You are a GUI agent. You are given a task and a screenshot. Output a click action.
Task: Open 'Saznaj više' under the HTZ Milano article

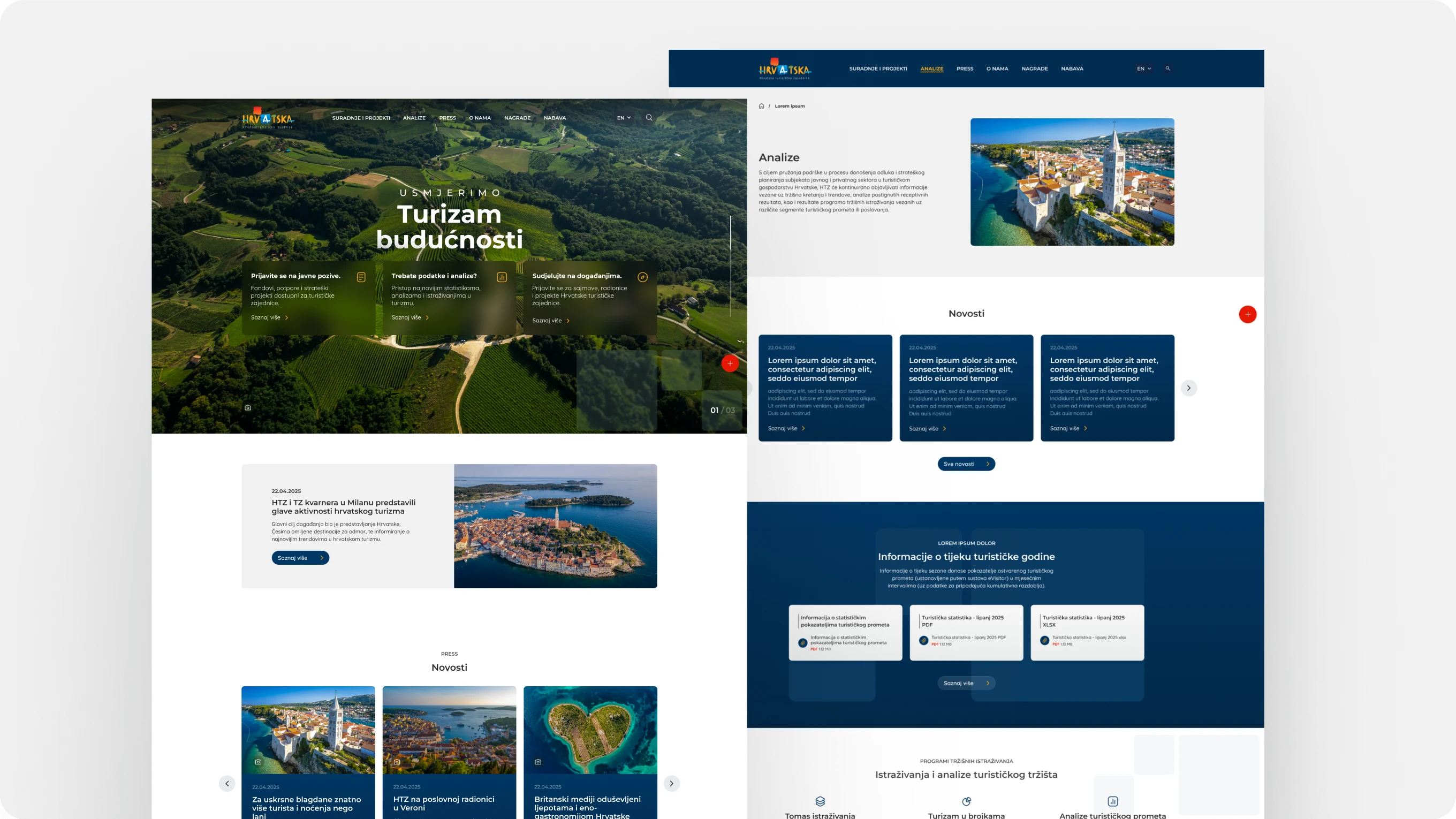point(300,558)
